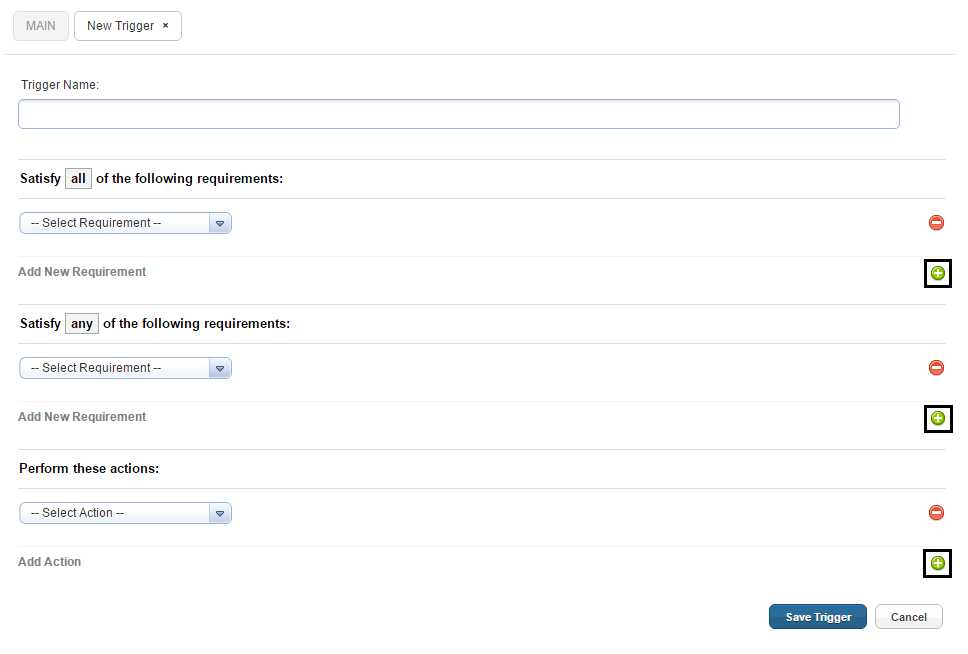
Task: Click the Add Action text label
Action: 49,562
